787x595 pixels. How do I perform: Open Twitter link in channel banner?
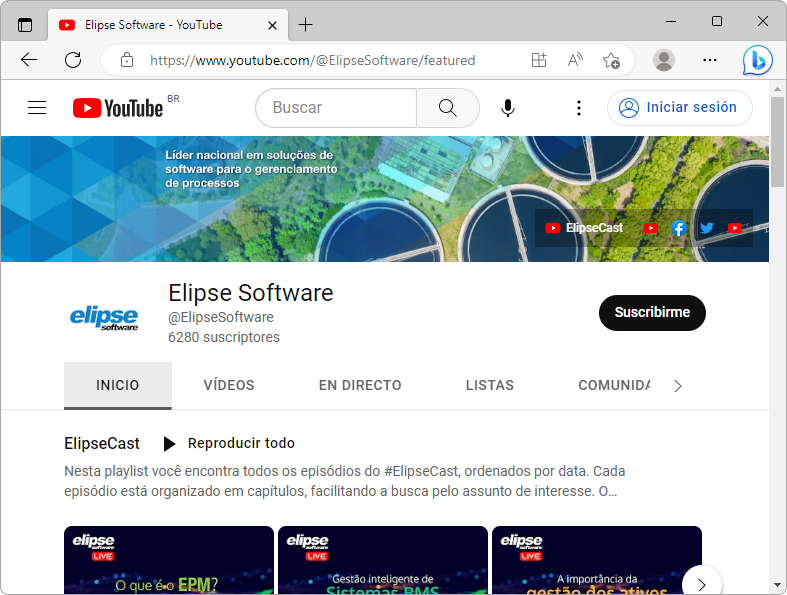coord(707,228)
